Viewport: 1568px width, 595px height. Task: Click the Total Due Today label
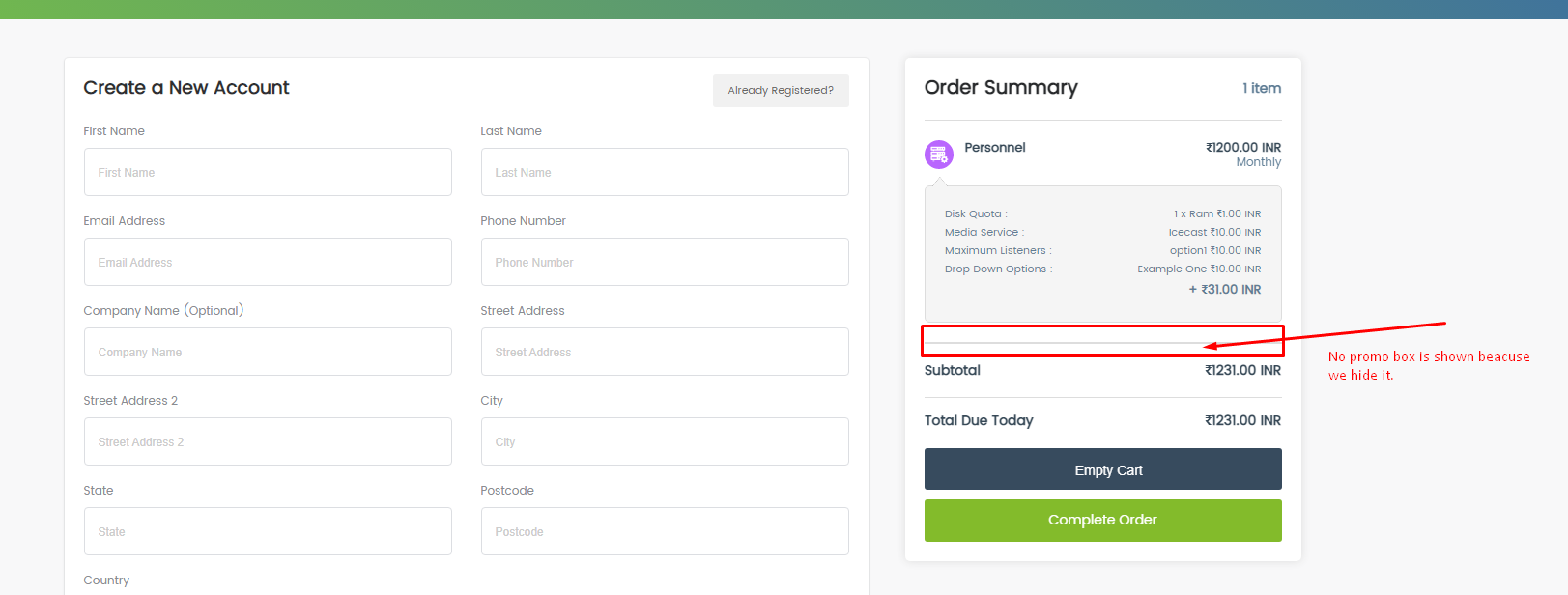click(x=979, y=420)
